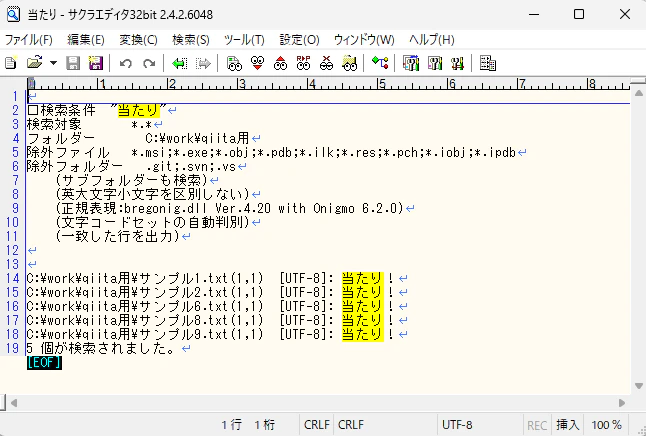Click the 100 % zoom status indicator
The width and height of the screenshot is (646, 436).
coord(606,425)
